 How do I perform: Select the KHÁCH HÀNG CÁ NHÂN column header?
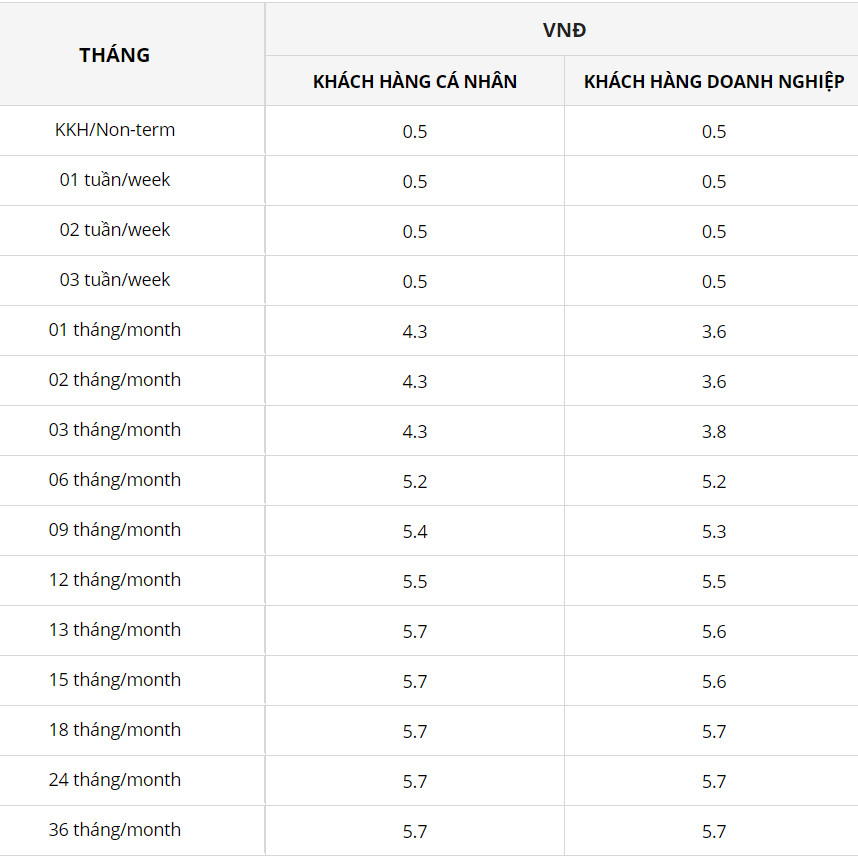pyautogui.click(x=415, y=82)
